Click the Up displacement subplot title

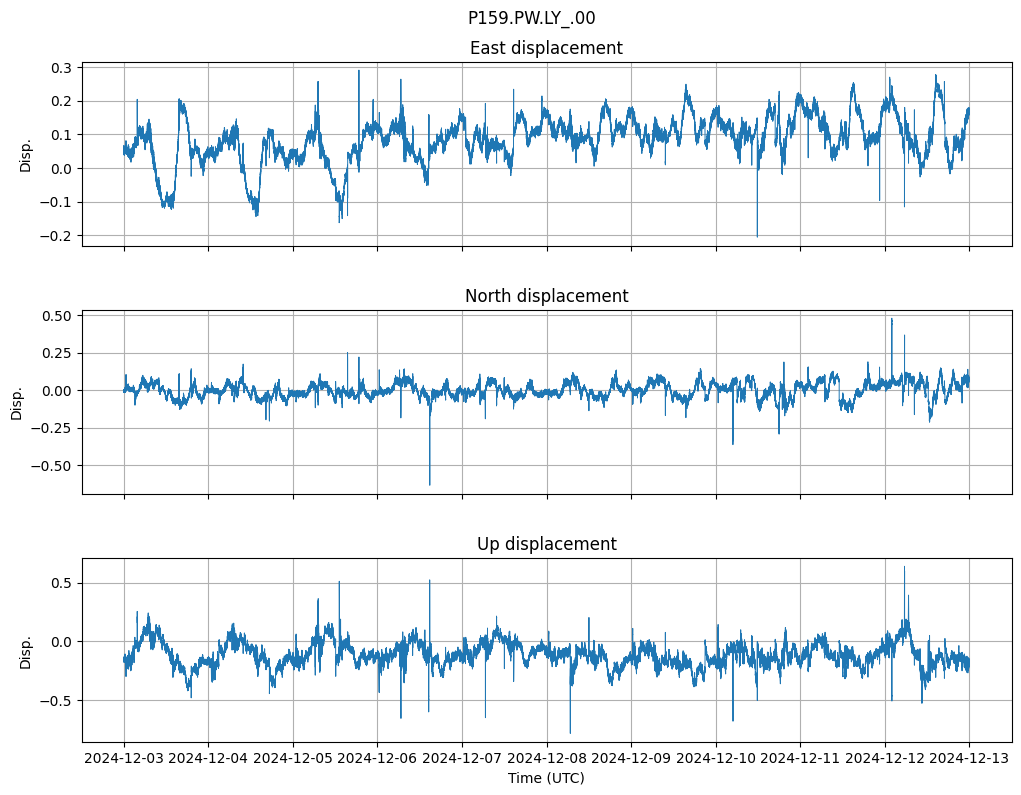tap(546, 544)
